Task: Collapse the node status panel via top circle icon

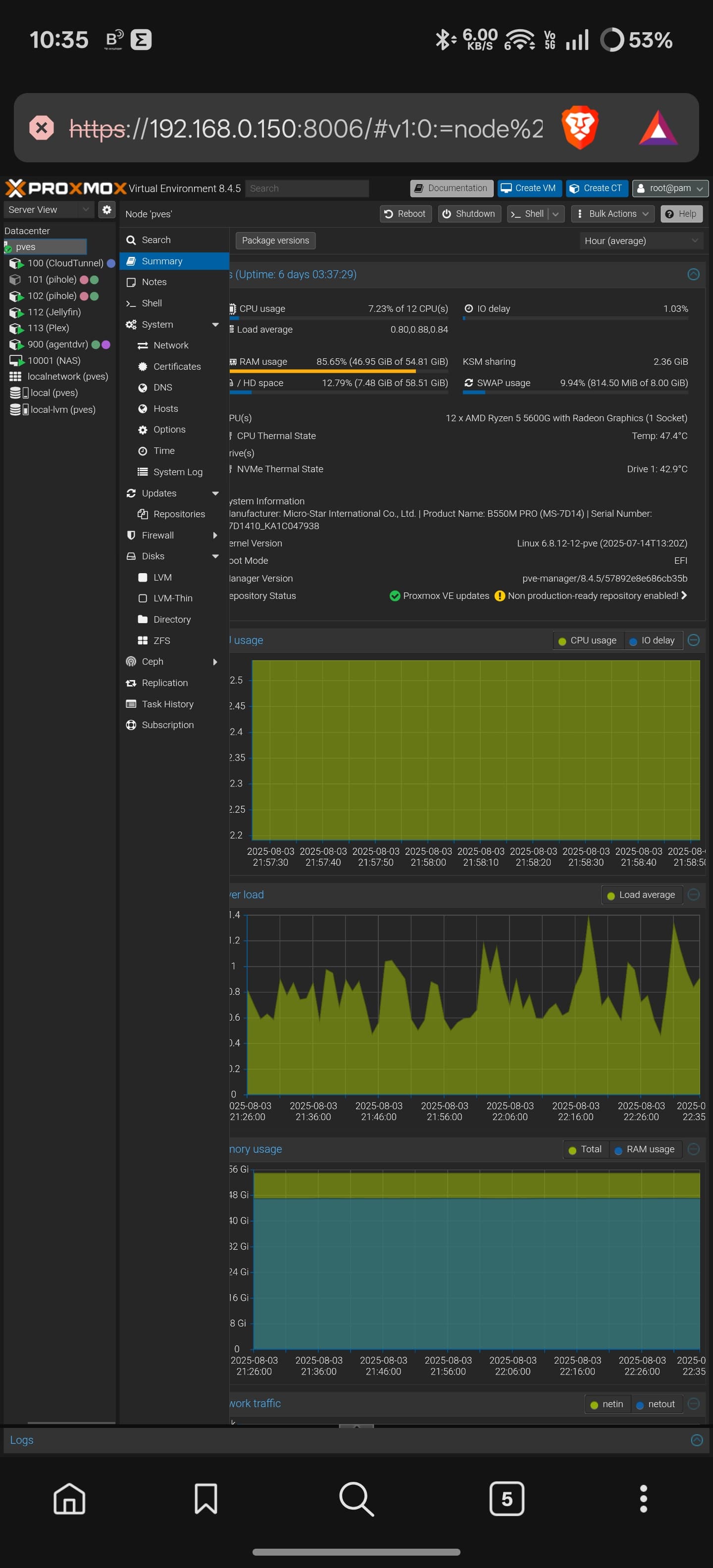Action: [x=693, y=275]
